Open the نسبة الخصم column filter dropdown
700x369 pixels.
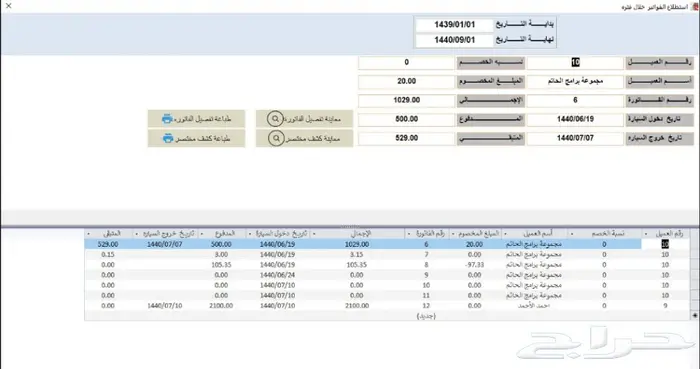pyautogui.click(x=571, y=234)
